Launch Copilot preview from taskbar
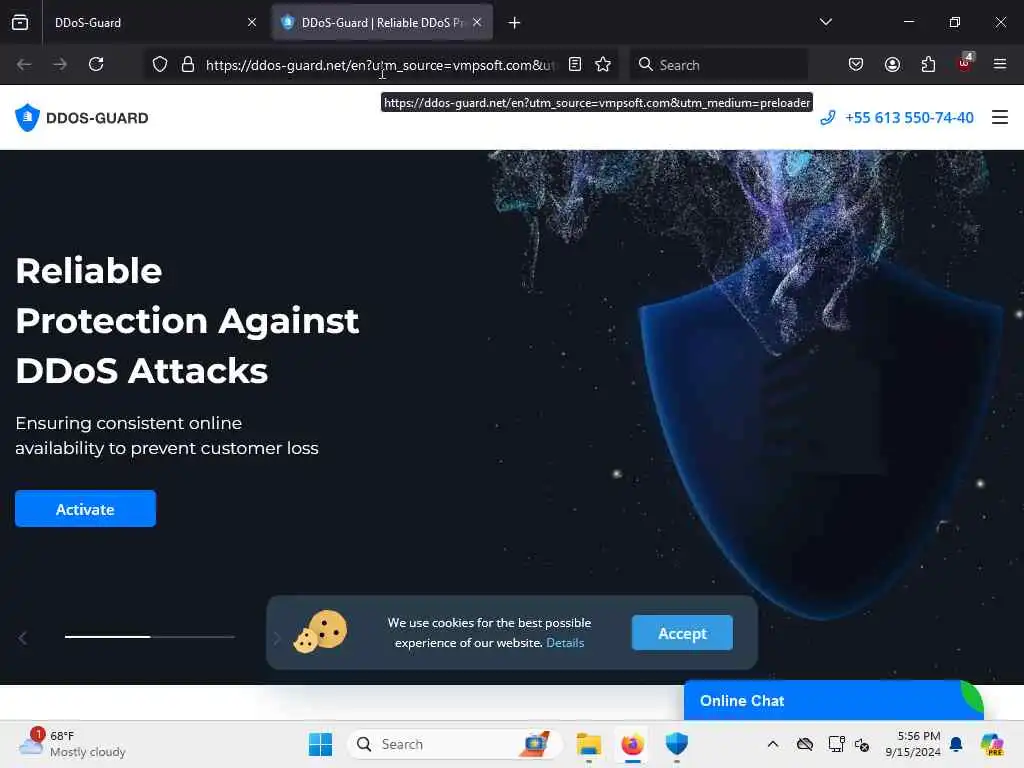1024x768 pixels. tap(991, 744)
